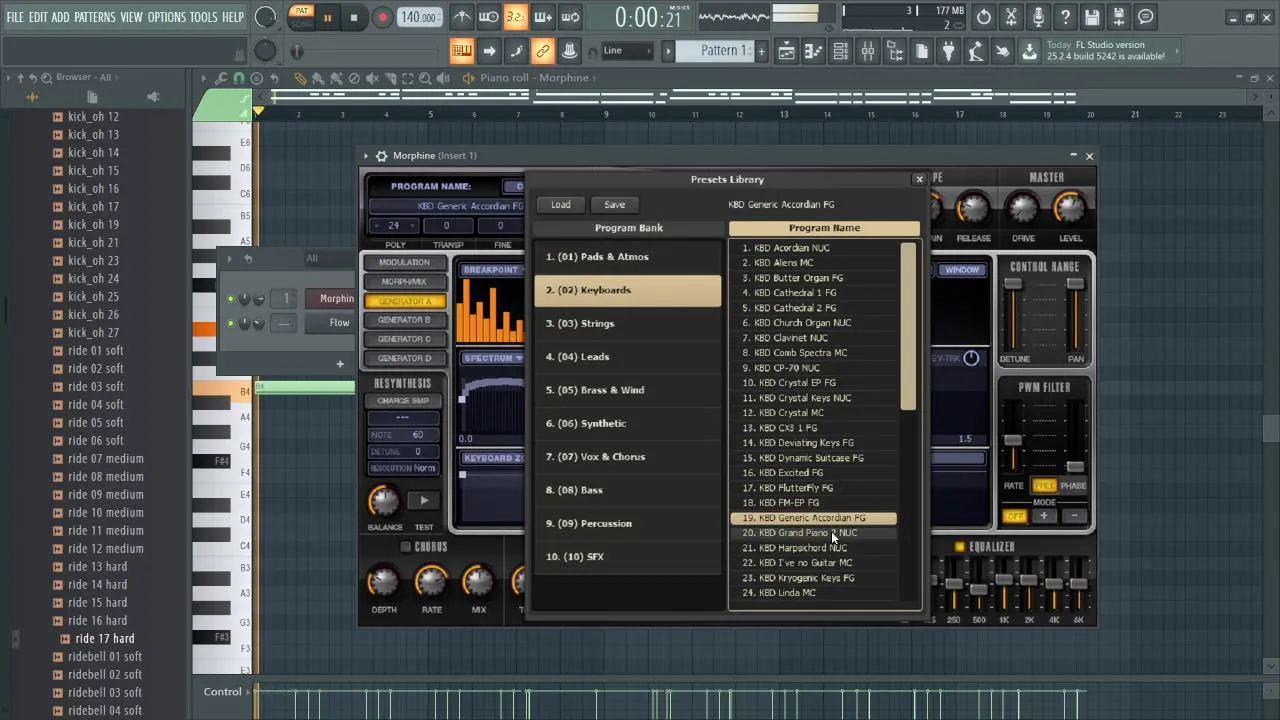This screenshot has width=1280, height=720.
Task: Open the mixer view icon
Action: 868,51
